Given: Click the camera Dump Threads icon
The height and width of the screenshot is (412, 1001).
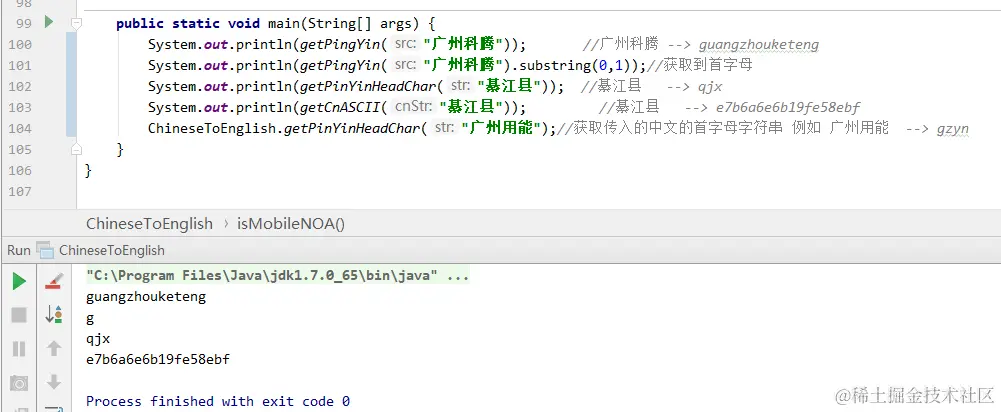Looking at the screenshot, I should (x=19, y=383).
